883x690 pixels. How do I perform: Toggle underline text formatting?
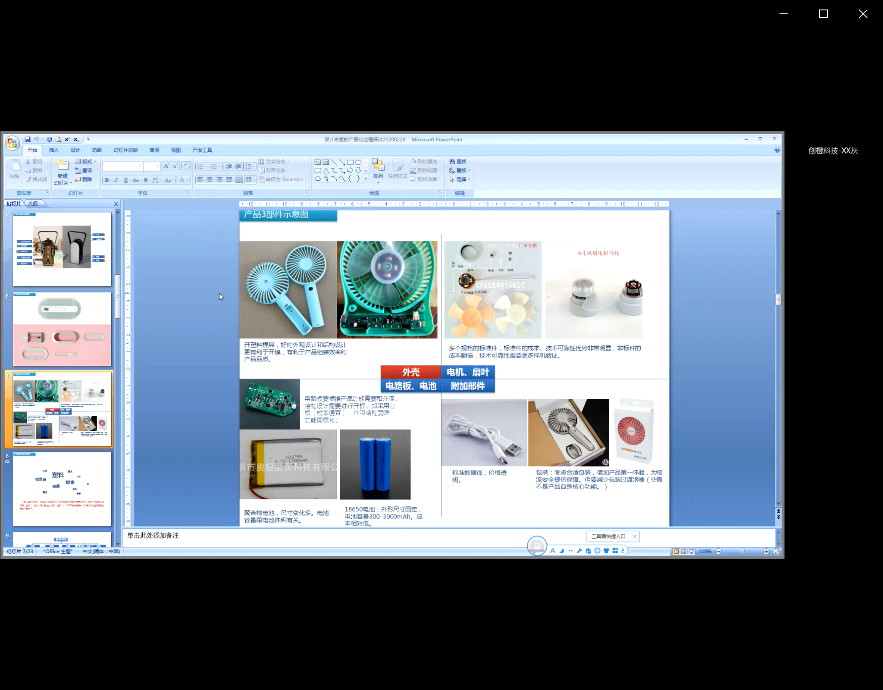point(125,180)
